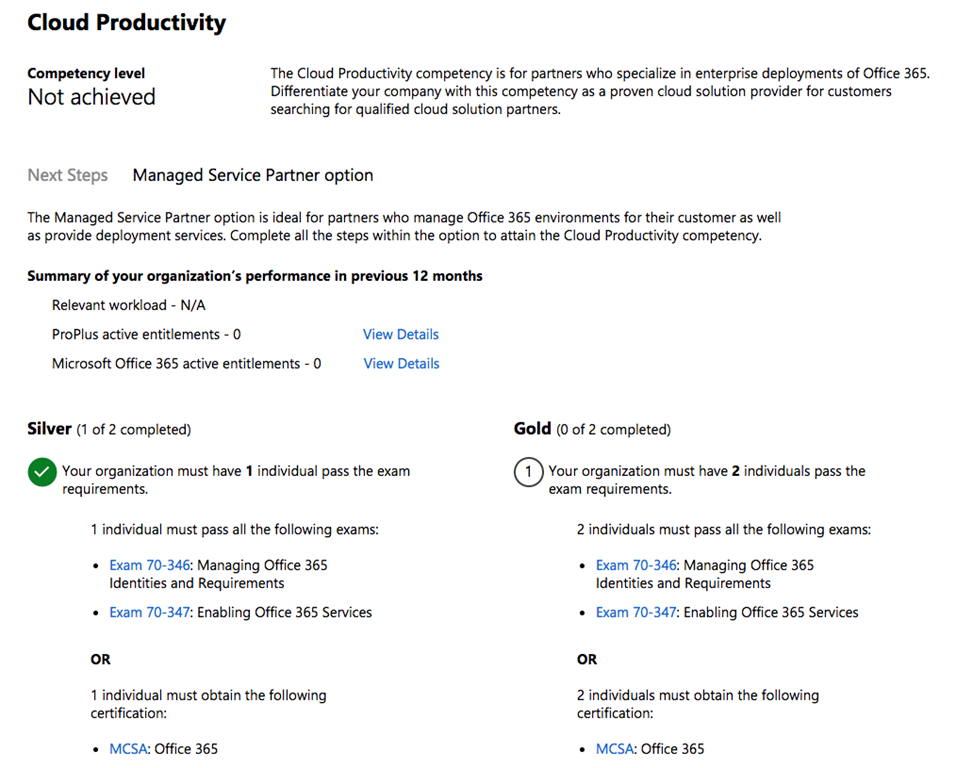
Task: Click the OR separator in Gold column
Action: [x=587, y=660]
